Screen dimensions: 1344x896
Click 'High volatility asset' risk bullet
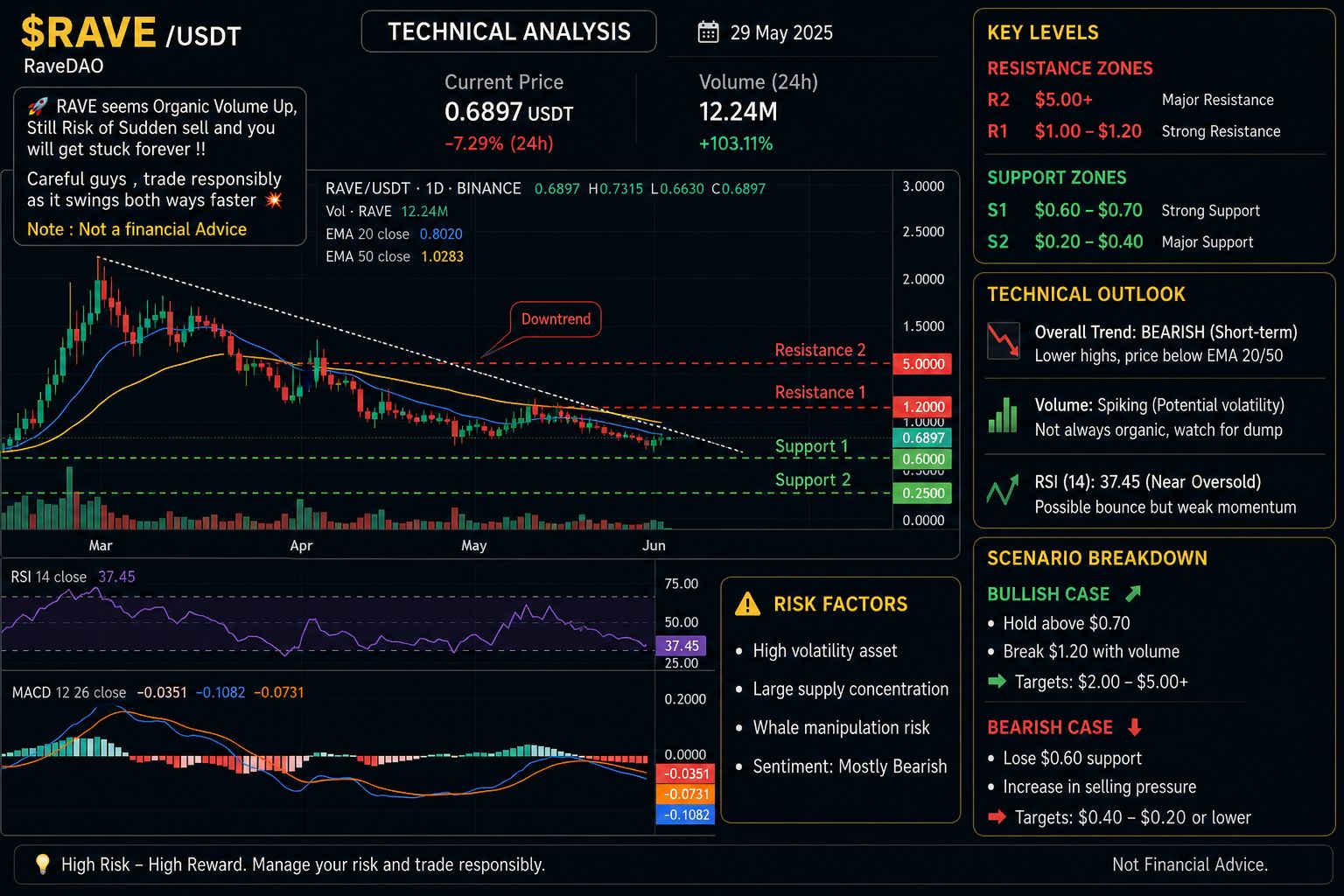coord(824,651)
